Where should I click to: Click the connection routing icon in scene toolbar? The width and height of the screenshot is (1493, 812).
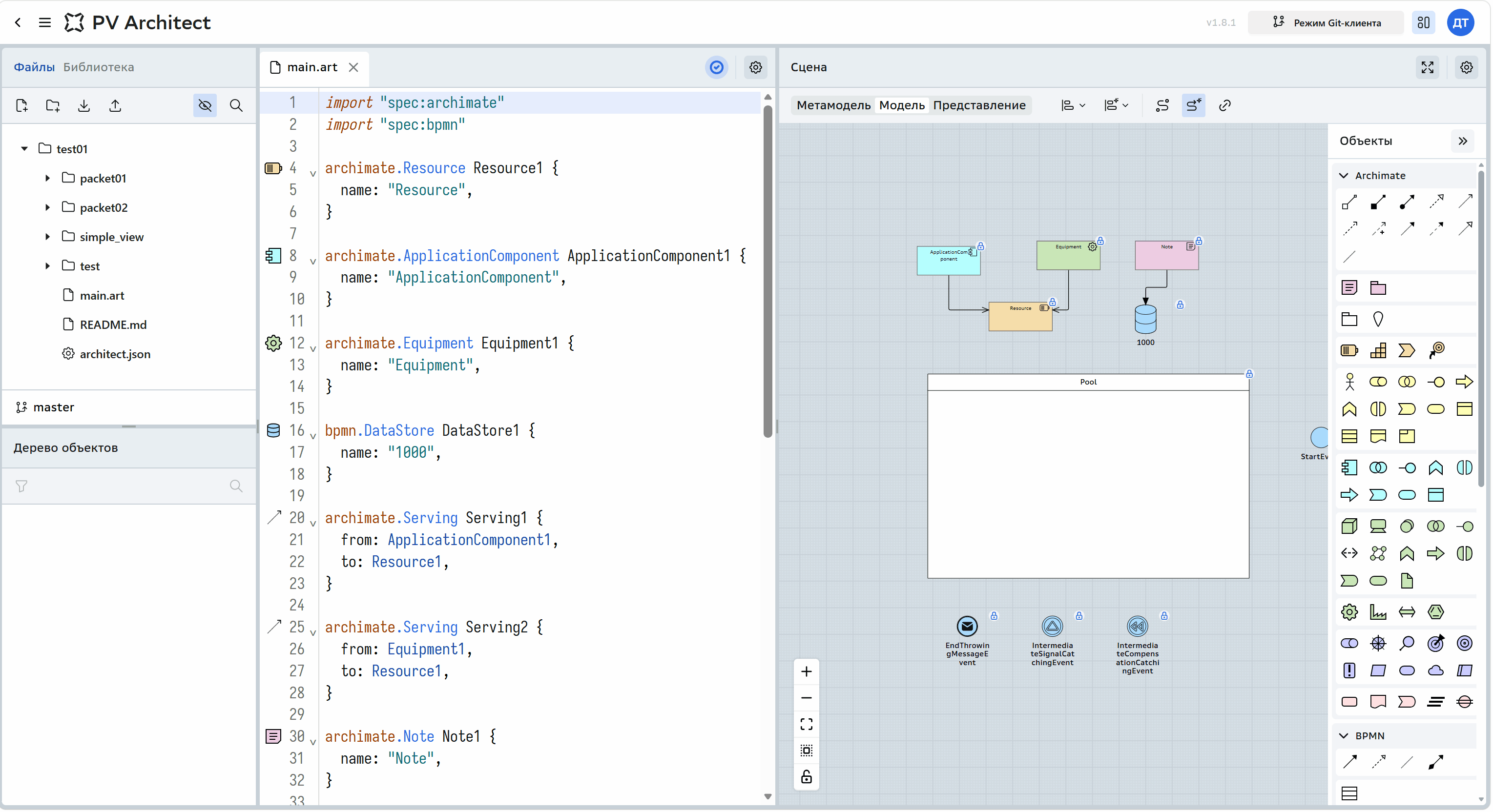1162,105
